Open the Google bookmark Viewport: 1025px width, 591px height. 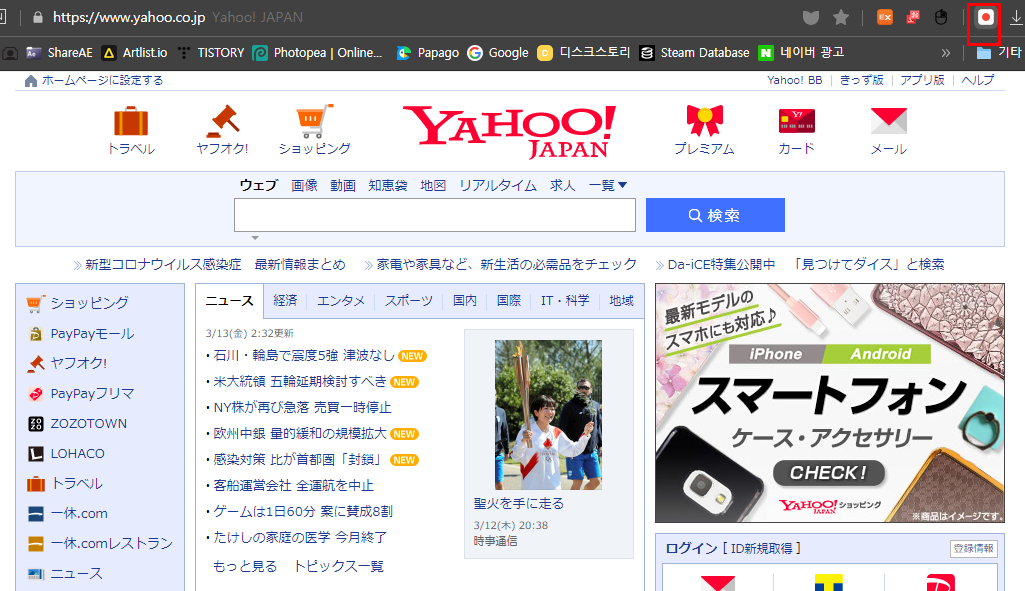click(x=498, y=53)
